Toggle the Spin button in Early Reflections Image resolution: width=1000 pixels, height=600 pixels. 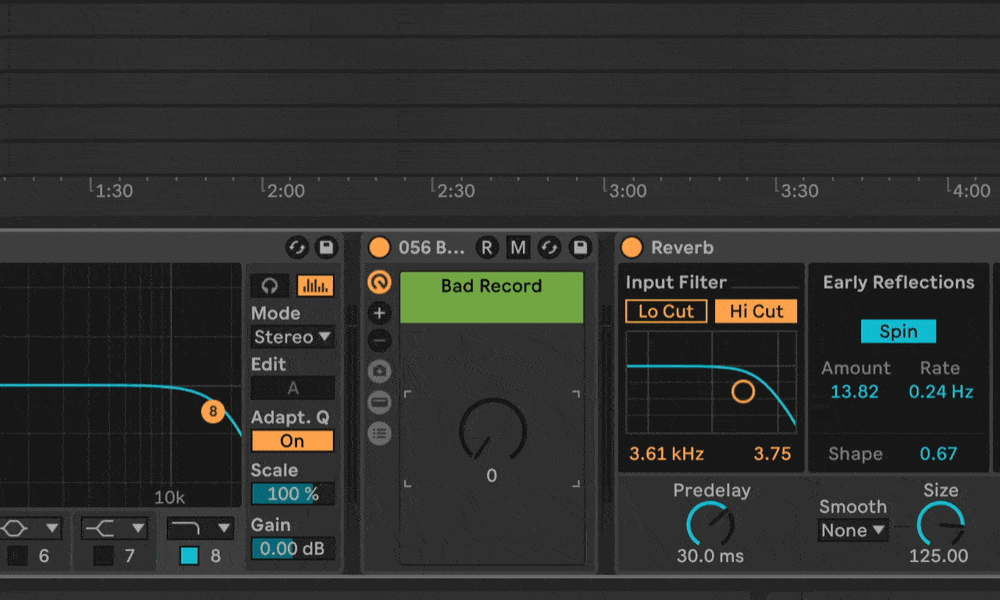coord(898,332)
